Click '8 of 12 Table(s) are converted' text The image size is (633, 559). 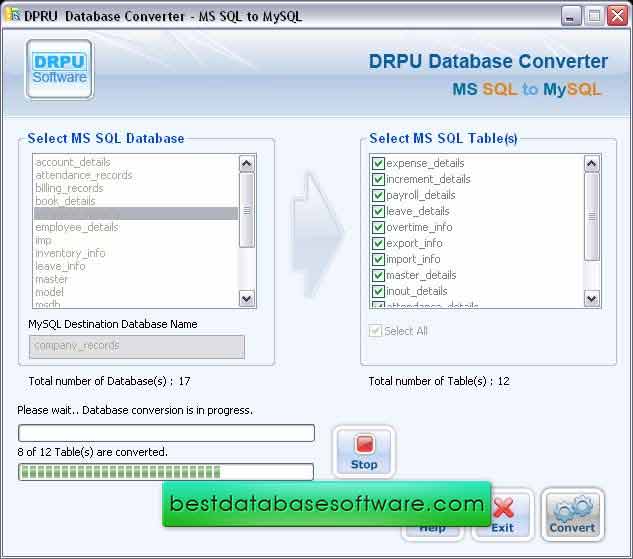pyautogui.click(x=92, y=452)
